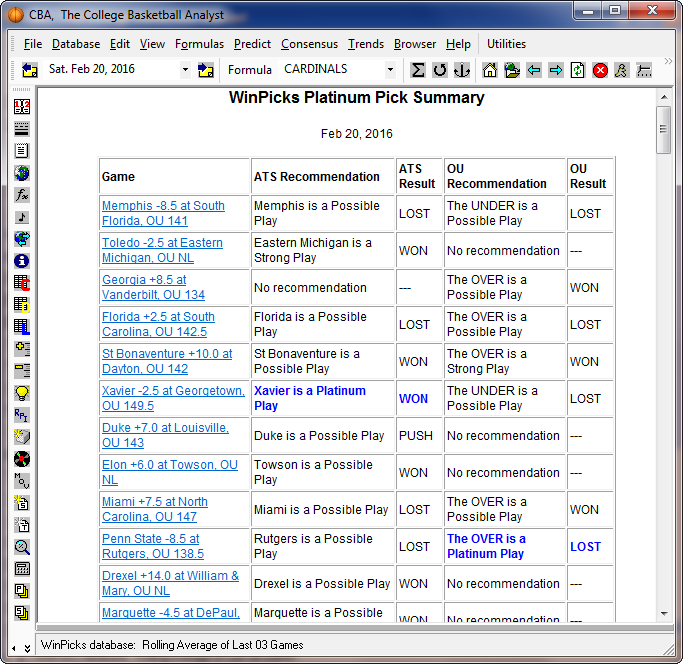
Task: Click the stacked P pages icon
Action: (x=22, y=591)
